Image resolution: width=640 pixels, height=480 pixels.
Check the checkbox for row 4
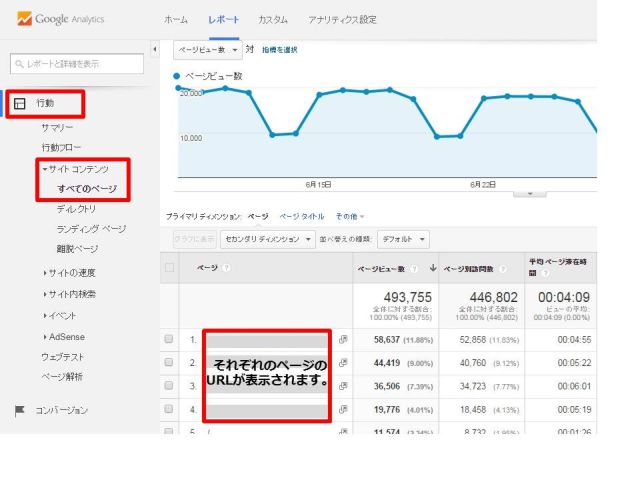[169, 409]
